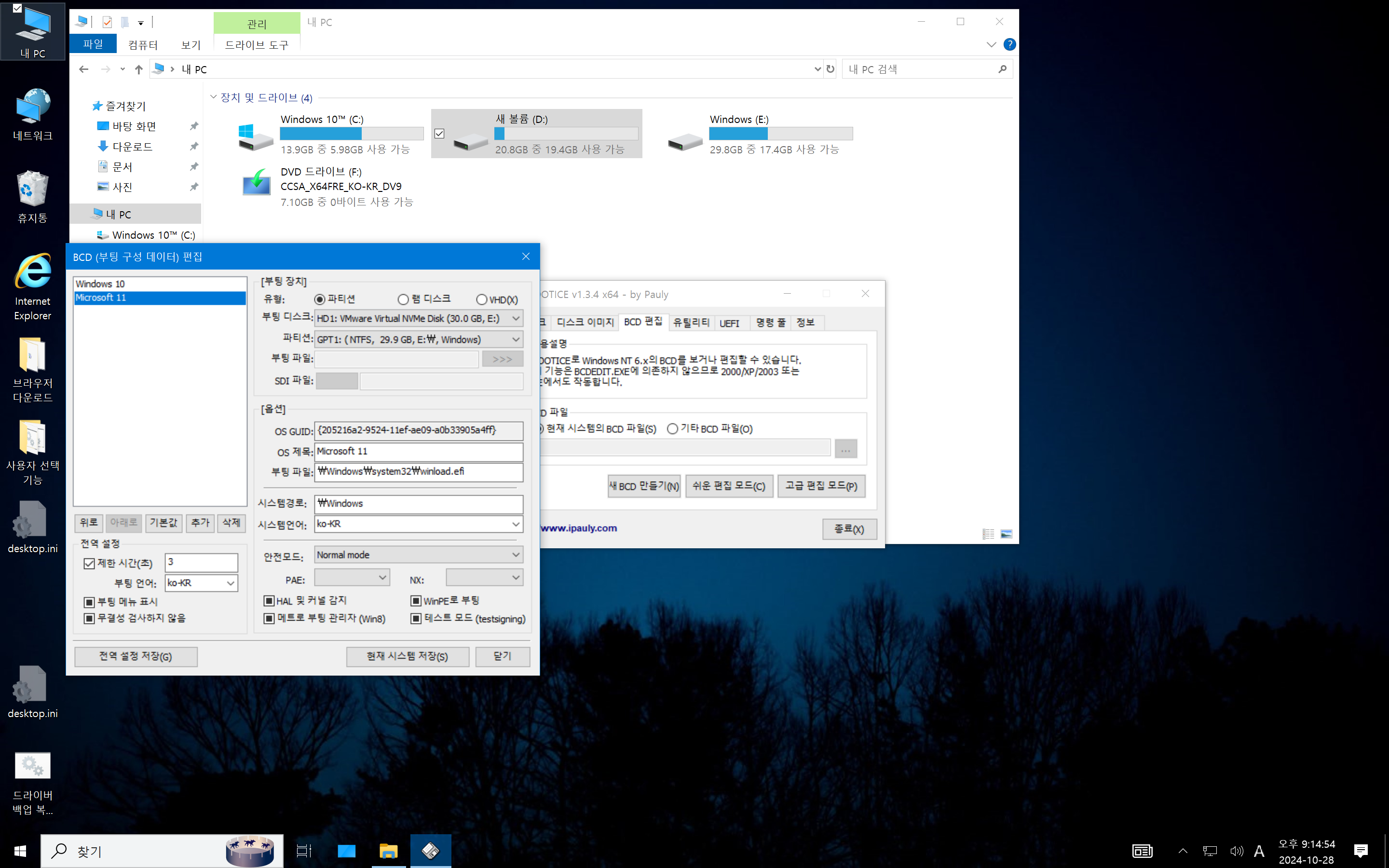Open the network tray icon
The height and width of the screenshot is (868, 1389).
(x=1210, y=851)
